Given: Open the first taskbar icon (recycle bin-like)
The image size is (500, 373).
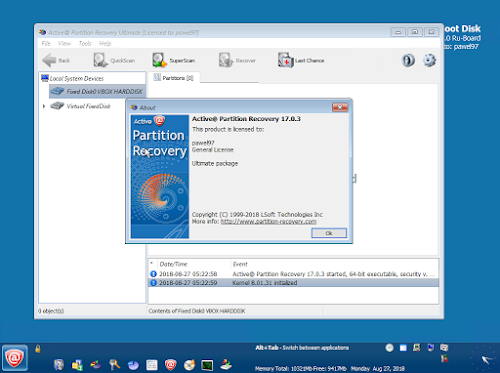Looking at the screenshot, I should [x=59, y=365].
